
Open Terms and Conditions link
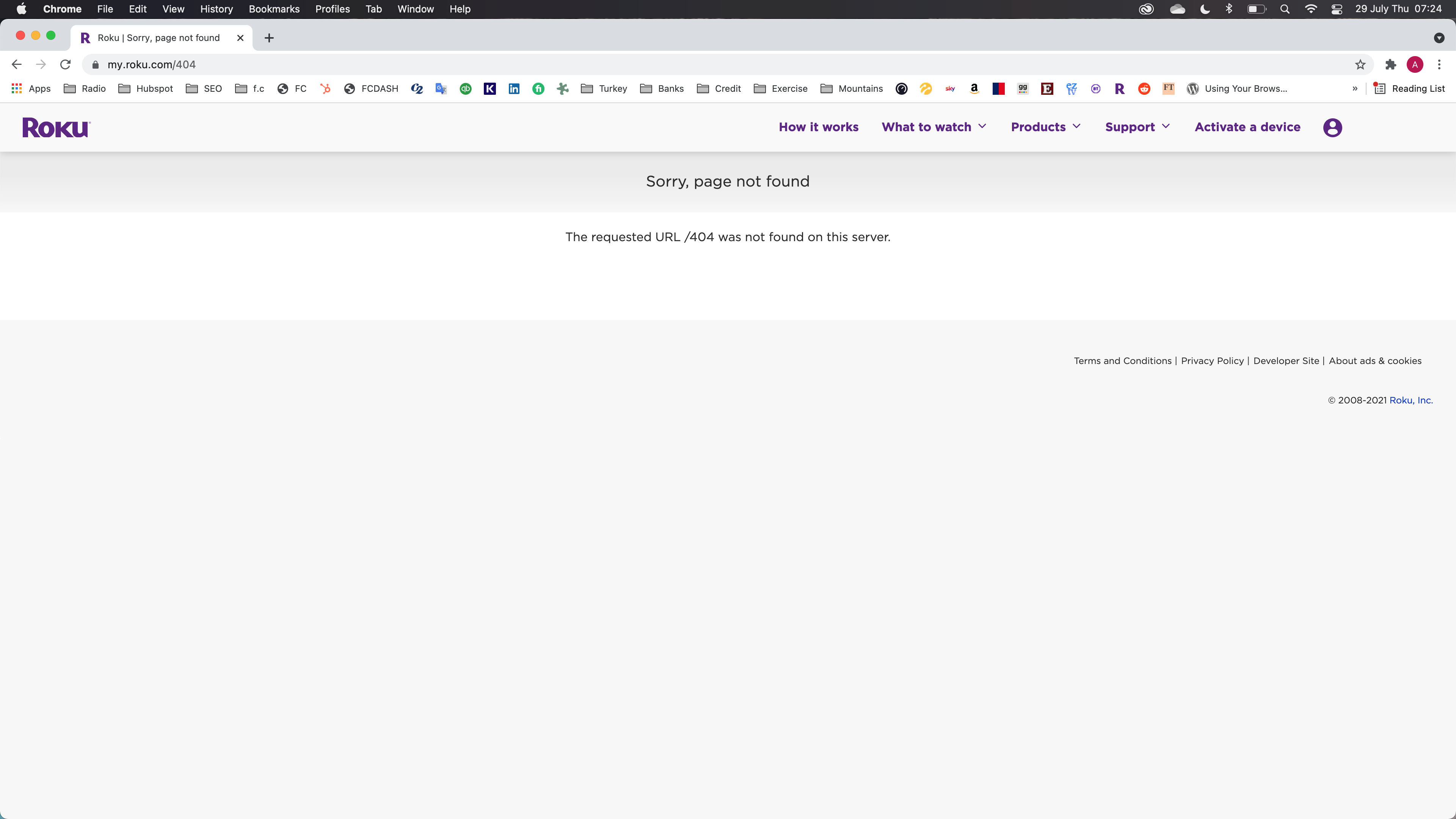[1122, 361]
